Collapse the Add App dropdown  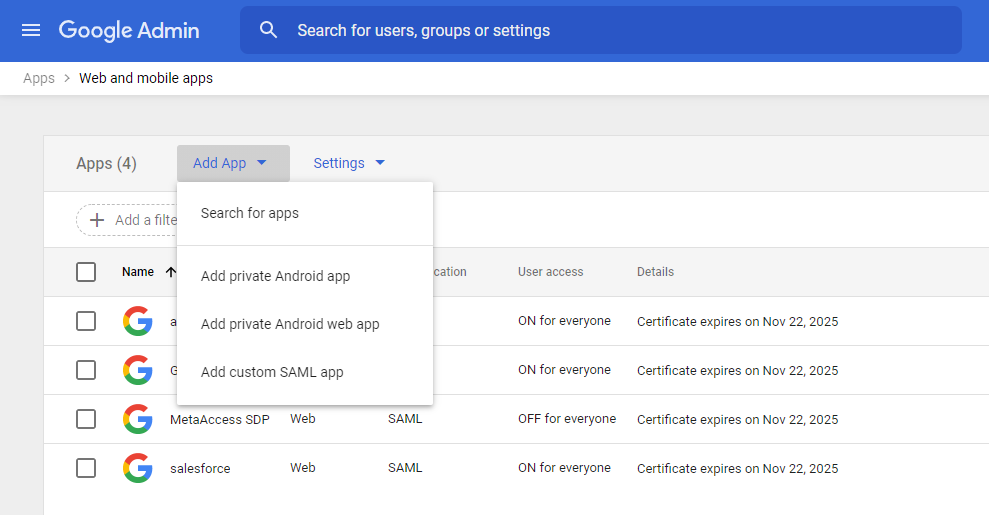click(x=232, y=163)
